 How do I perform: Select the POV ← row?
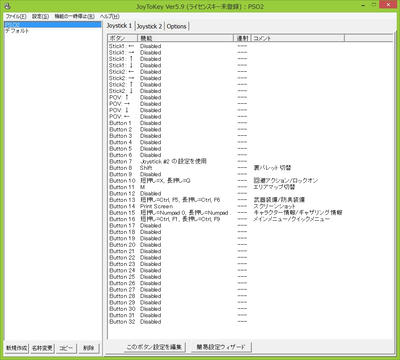250,117
